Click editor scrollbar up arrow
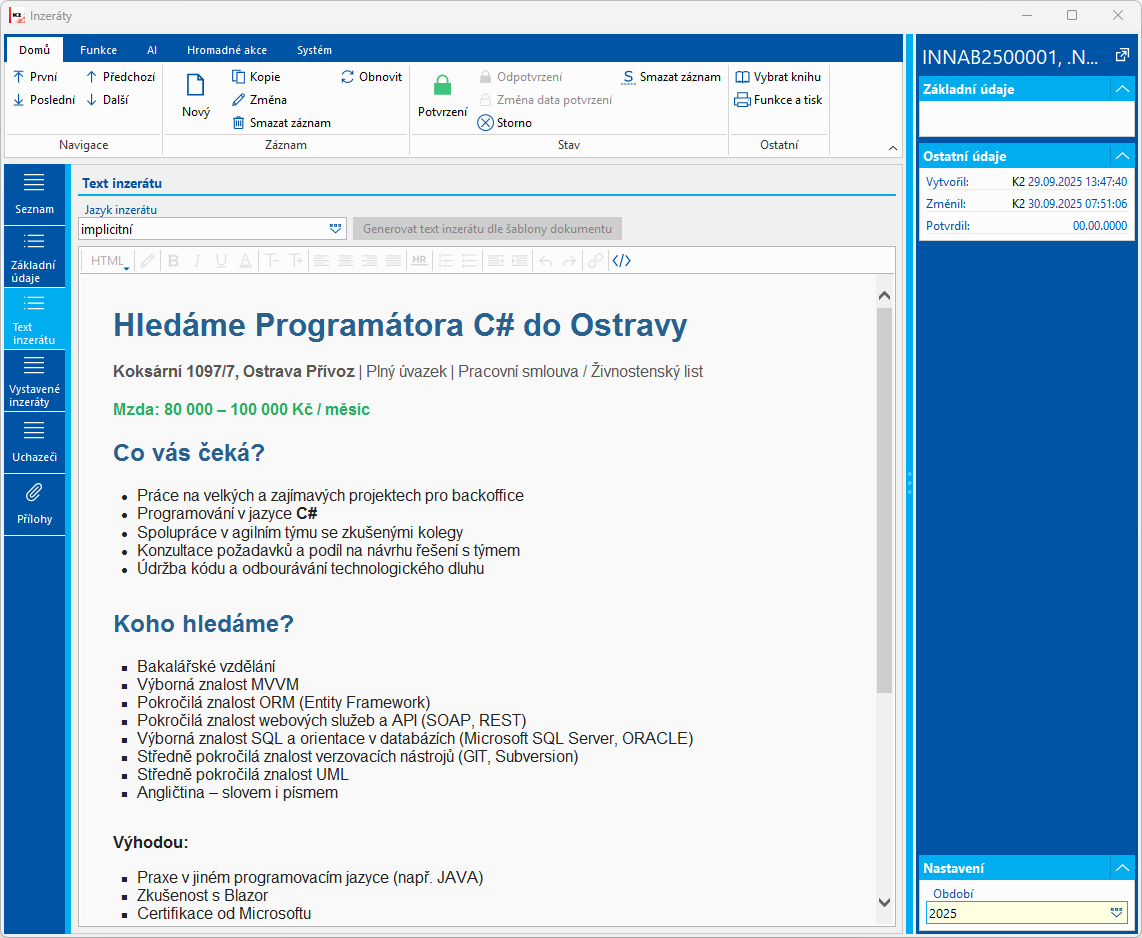Viewport: 1142px width, 938px height. 884,296
